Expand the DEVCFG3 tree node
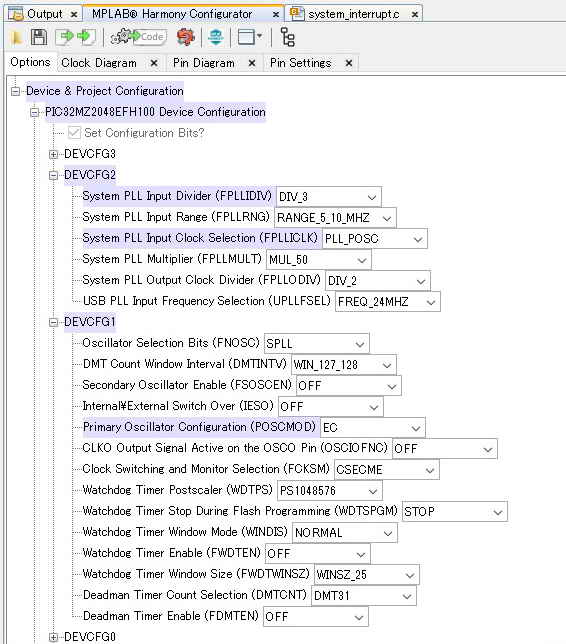Image resolution: width=566 pixels, height=644 pixels. click(x=53, y=154)
